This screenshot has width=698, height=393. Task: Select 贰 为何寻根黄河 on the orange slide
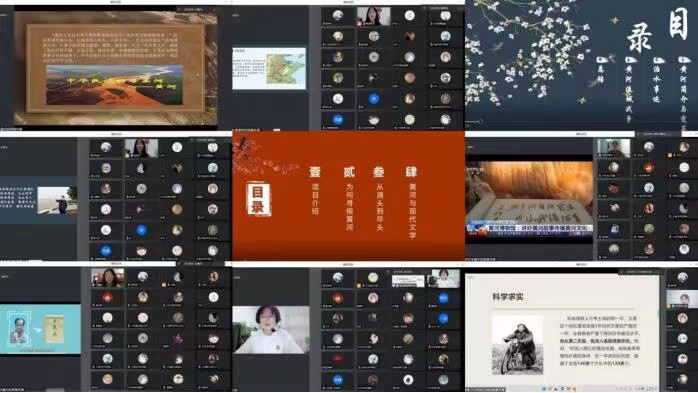pyautogui.click(x=349, y=198)
